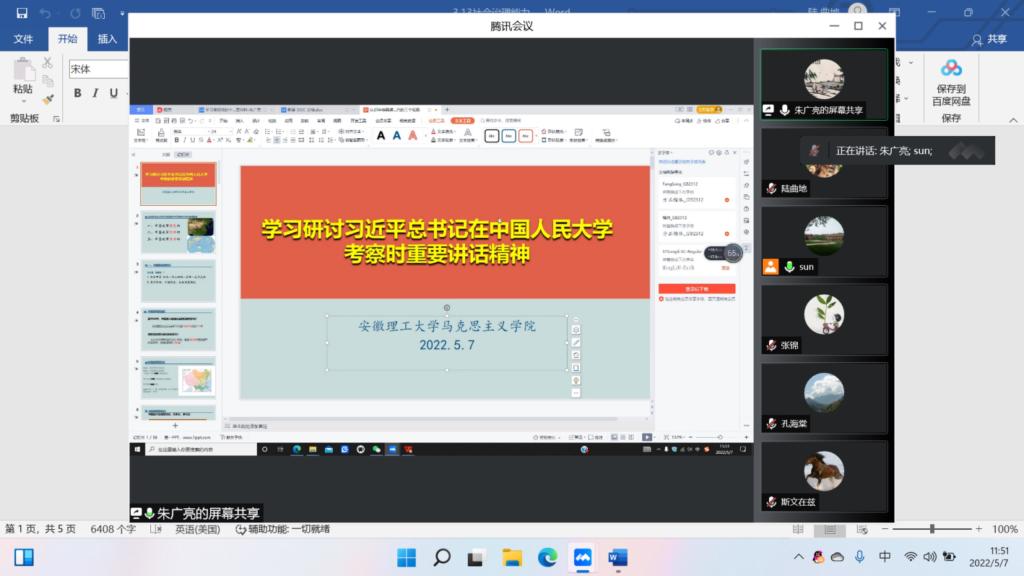The width and height of the screenshot is (1024, 576).
Task: Switch to the 插入 (Insert) ribbon tab
Action: (x=107, y=39)
